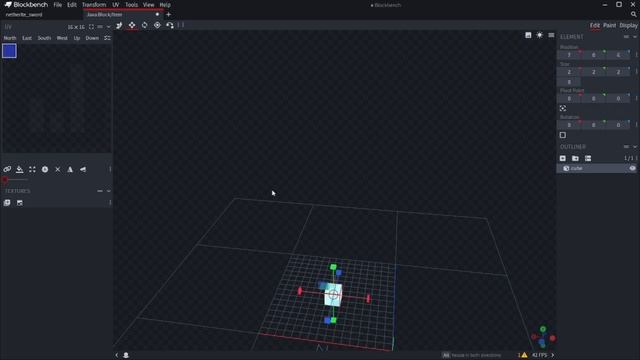Switch to Edit mode at top right
The width and height of the screenshot is (640, 360).
tap(595, 25)
